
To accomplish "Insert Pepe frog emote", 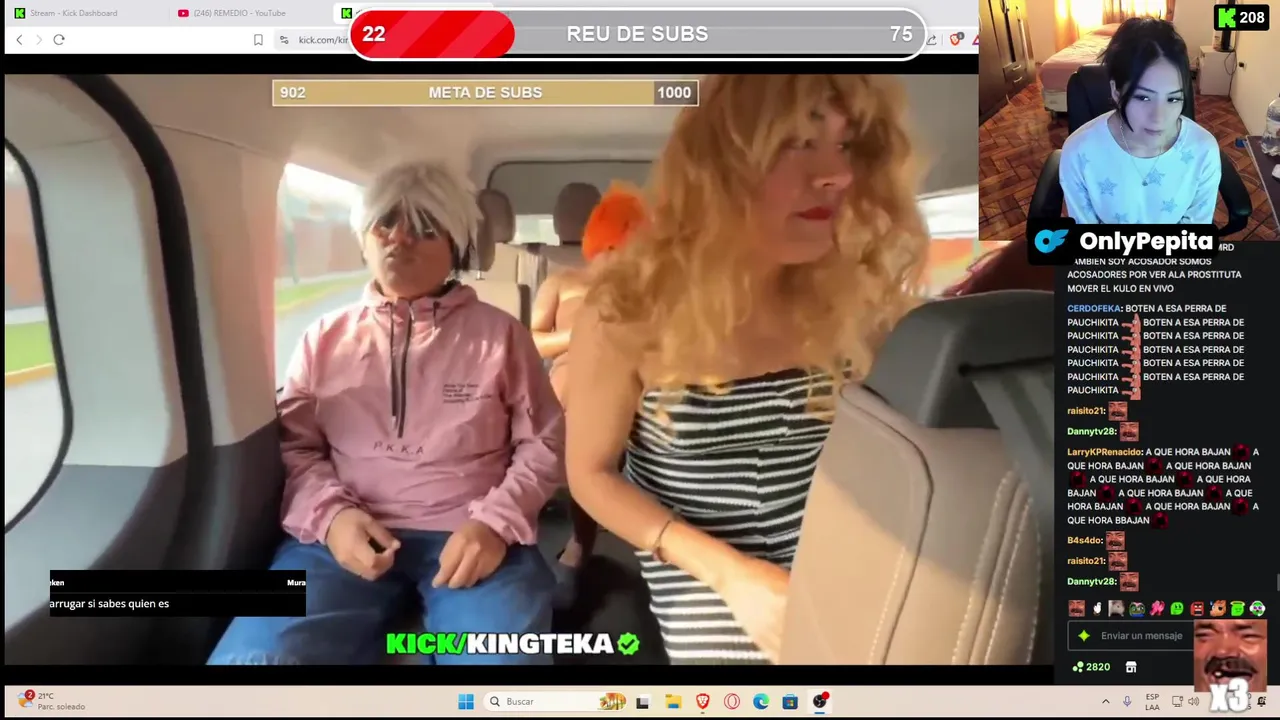I will (x=1137, y=608).
